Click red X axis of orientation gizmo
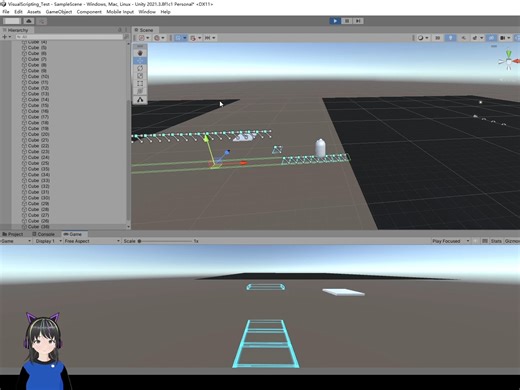 516,61
